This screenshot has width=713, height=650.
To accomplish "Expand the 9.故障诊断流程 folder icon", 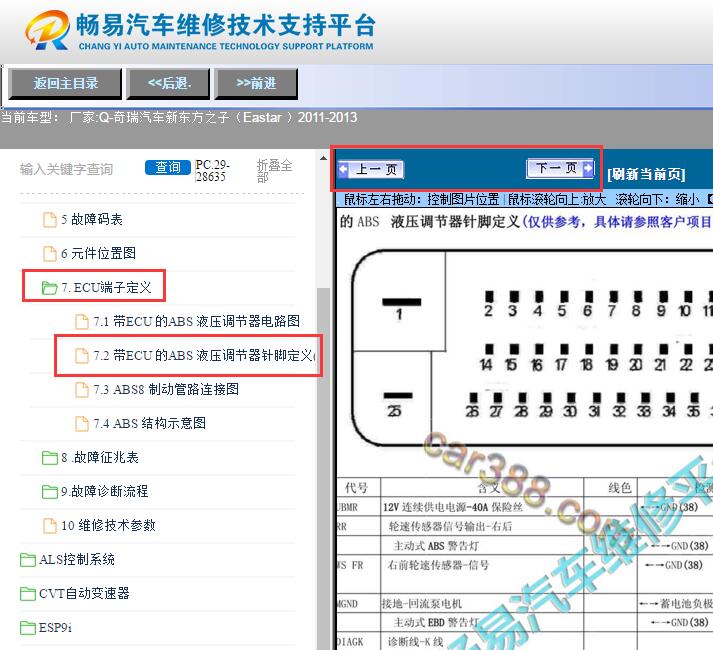I will pos(49,492).
